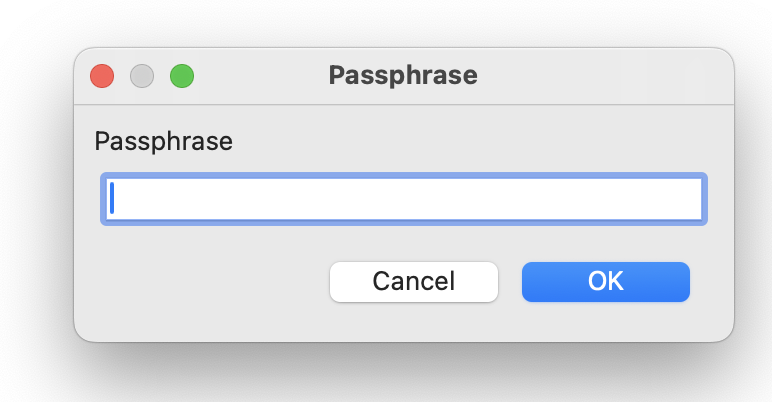Dismiss the dialog using the red button
772x402 pixels.
pyautogui.click(x=102, y=76)
